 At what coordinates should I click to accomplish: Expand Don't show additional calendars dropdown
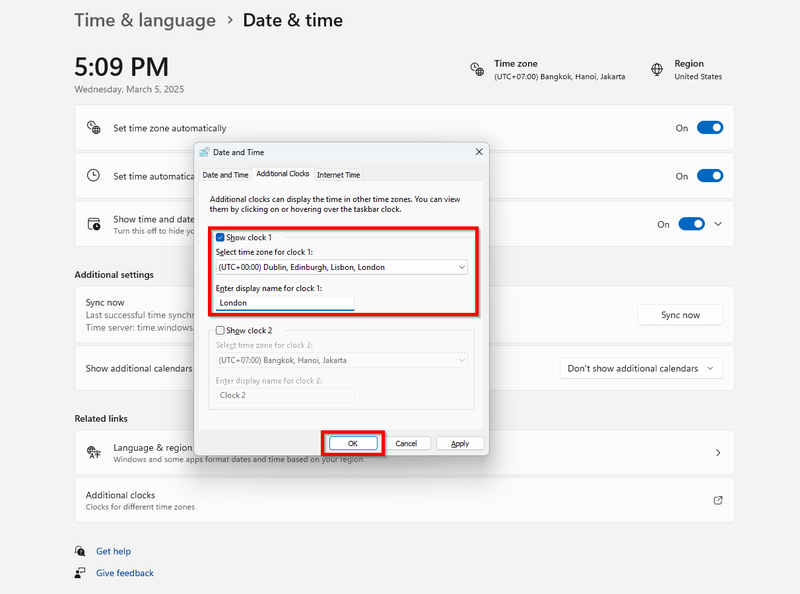pos(641,368)
